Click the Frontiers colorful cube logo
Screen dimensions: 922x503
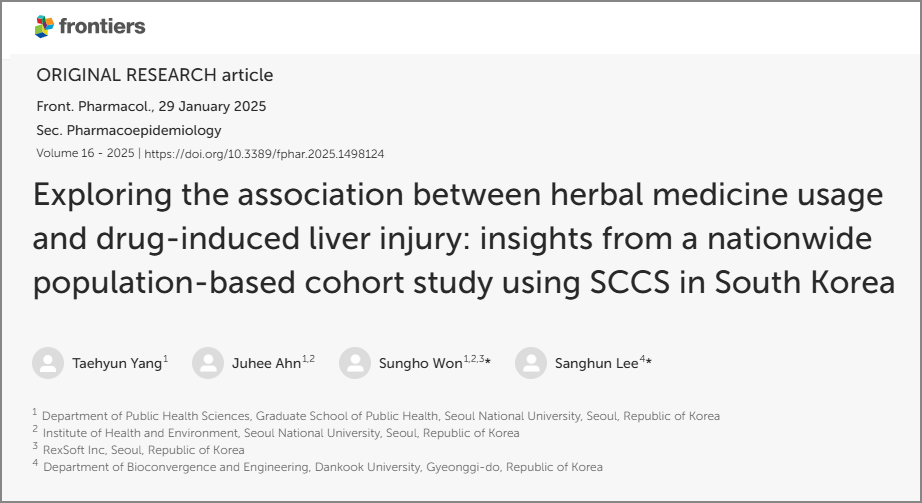[x=44, y=27]
